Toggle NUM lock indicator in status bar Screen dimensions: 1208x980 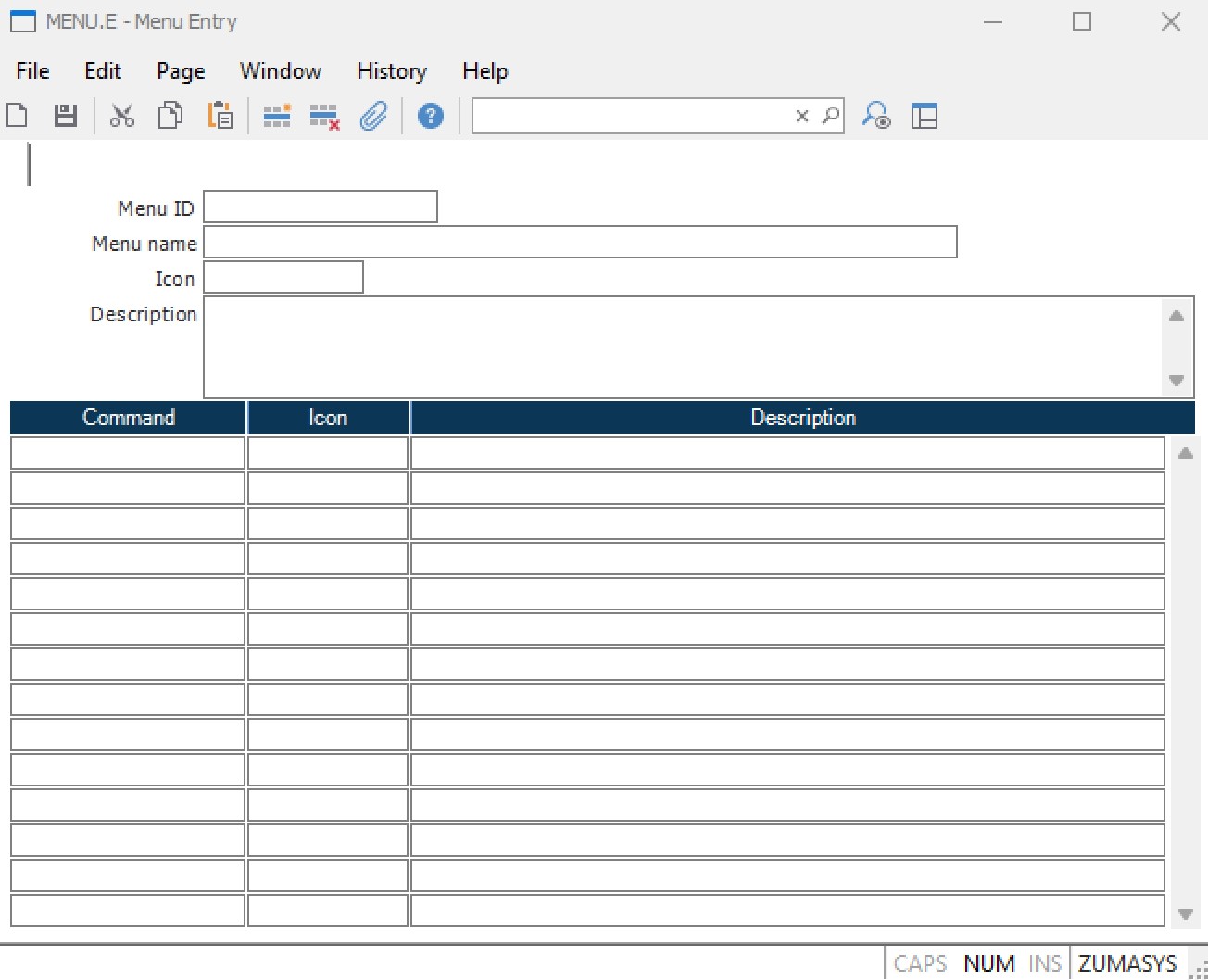click(x=988, y=962)
